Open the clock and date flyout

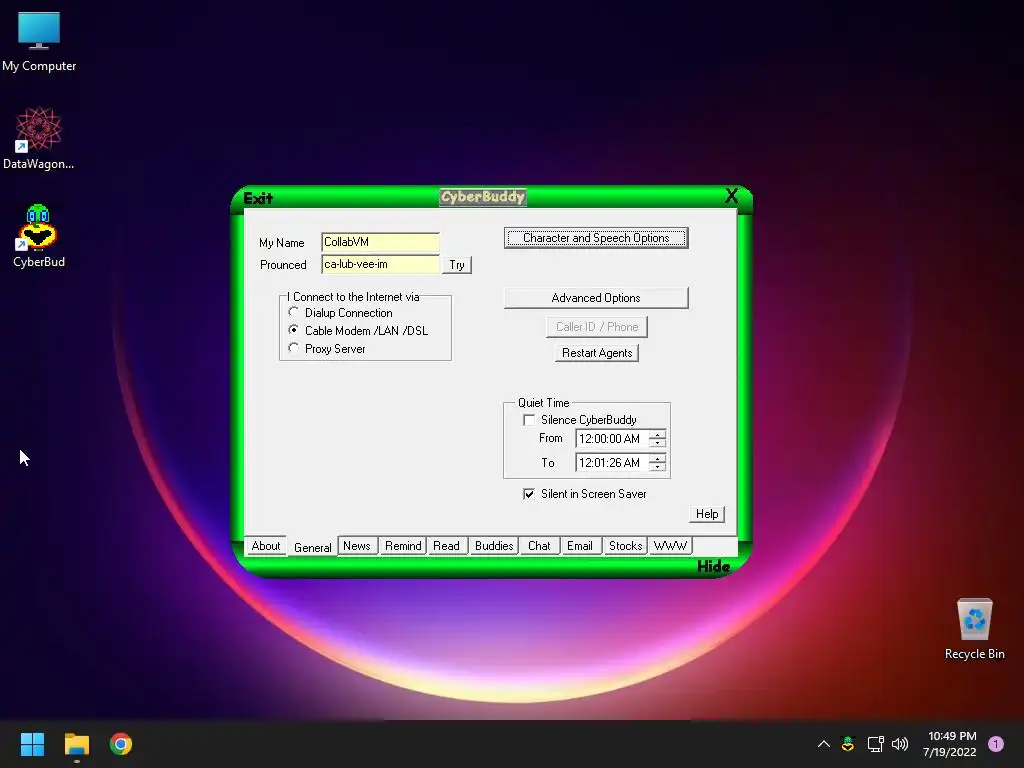coord(950,744)
